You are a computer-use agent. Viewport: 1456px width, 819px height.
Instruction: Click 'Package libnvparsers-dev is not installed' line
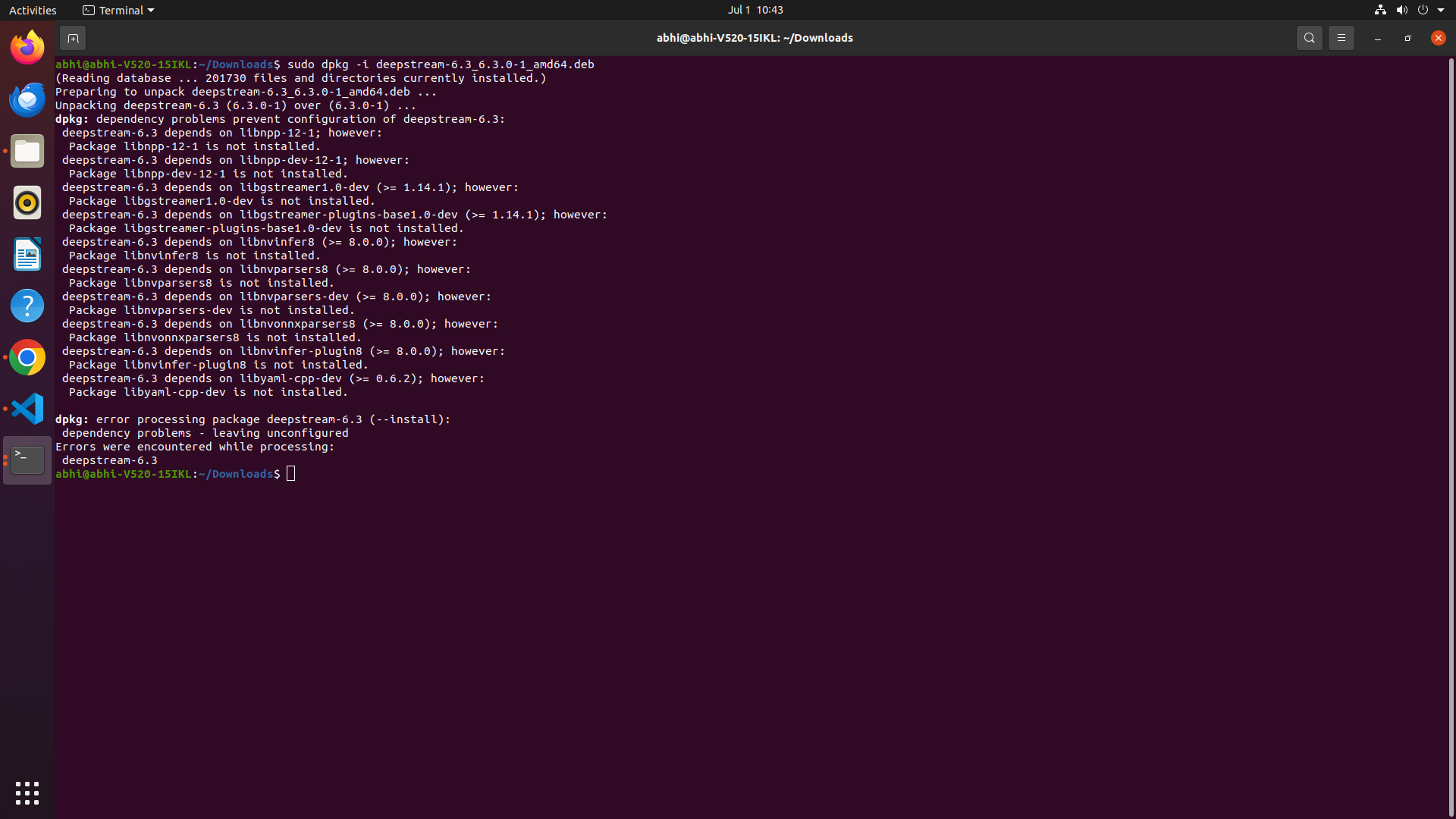tap(212, 310)
